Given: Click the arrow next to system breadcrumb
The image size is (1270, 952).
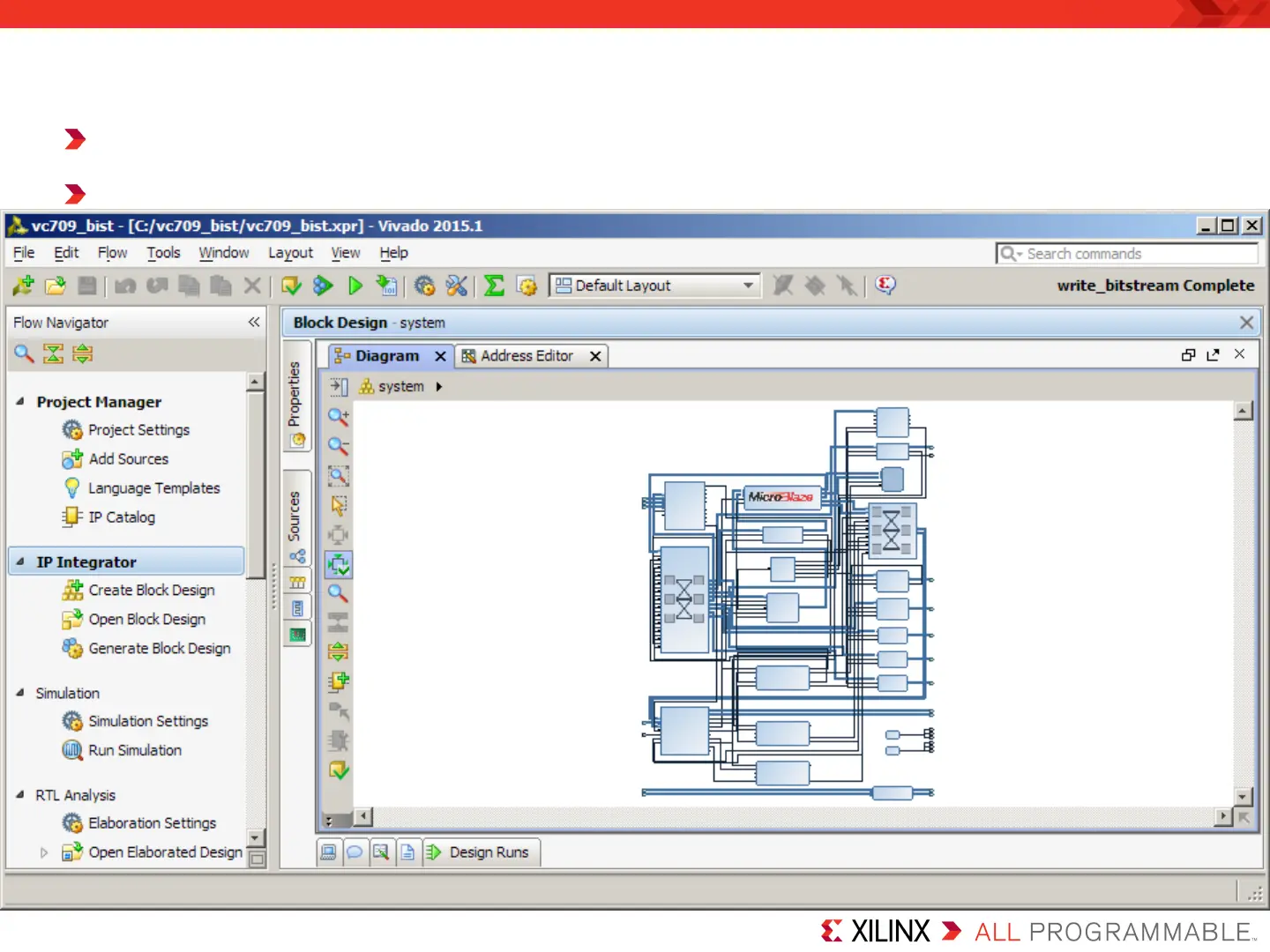Looking at the screenshot, I should click(438, 387).
